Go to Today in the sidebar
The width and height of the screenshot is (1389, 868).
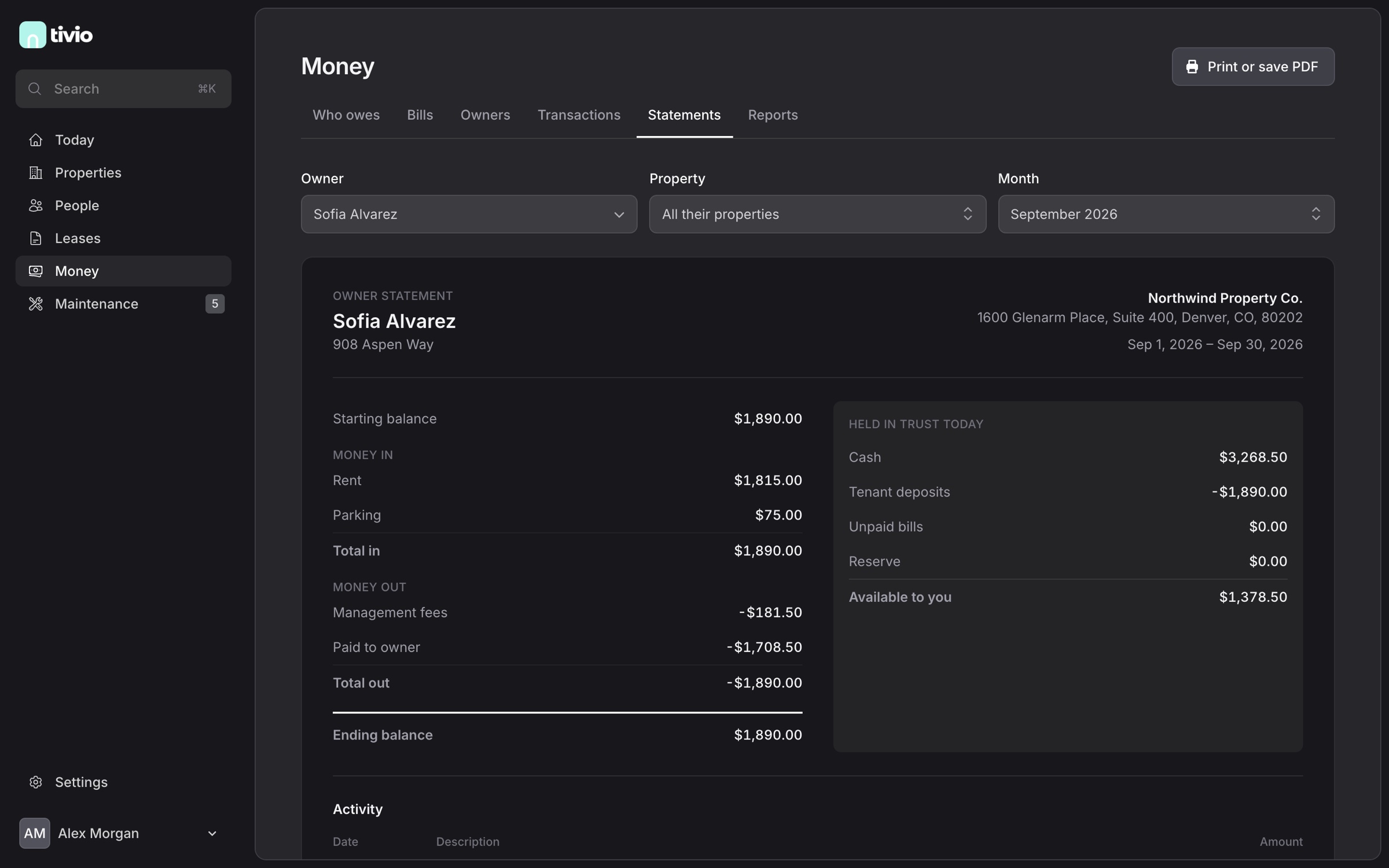(123, 140)
